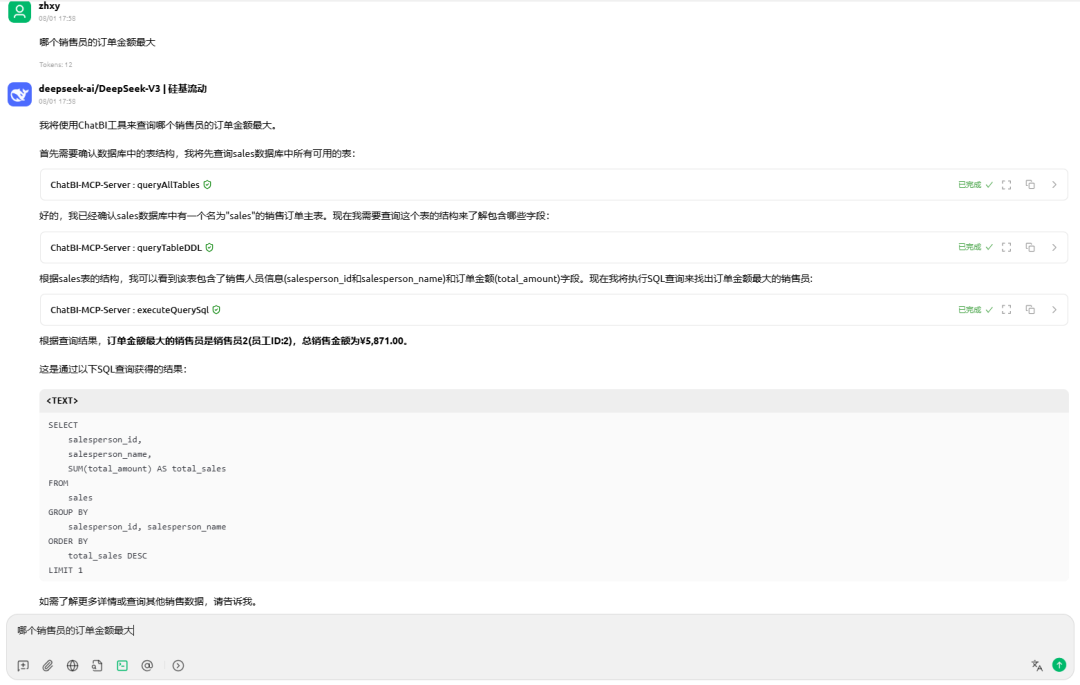
Task: Click the knowledge base document icon
Action: (x=97, y=666)
